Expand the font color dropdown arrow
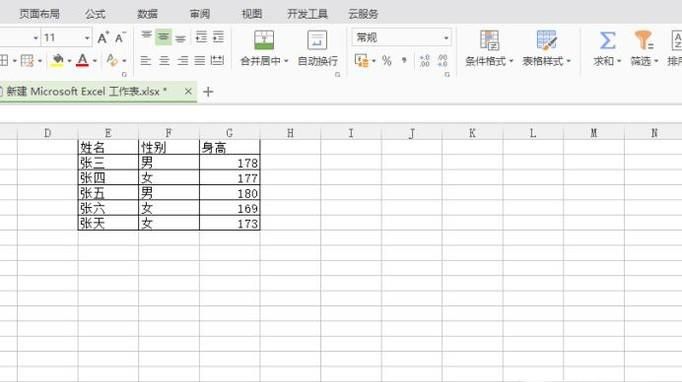Image resolution: width=682 pixels, height=382 pixels. (x=94, y=61)
